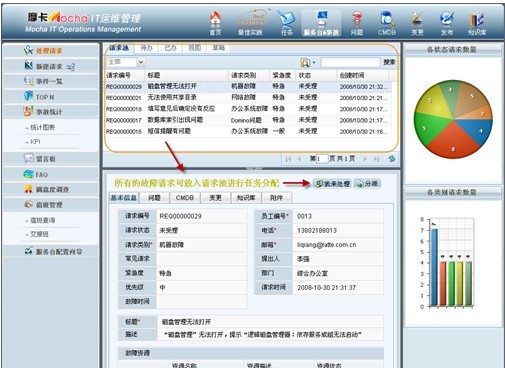Switch to the 请求池 tab
Screen dimensions: 505x368
click(119, 48)
